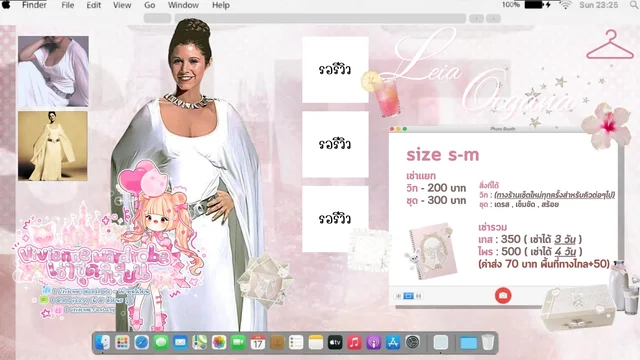Open the Finder menu
The width and height of the screenshot is (640, 360).
[34, 5]
